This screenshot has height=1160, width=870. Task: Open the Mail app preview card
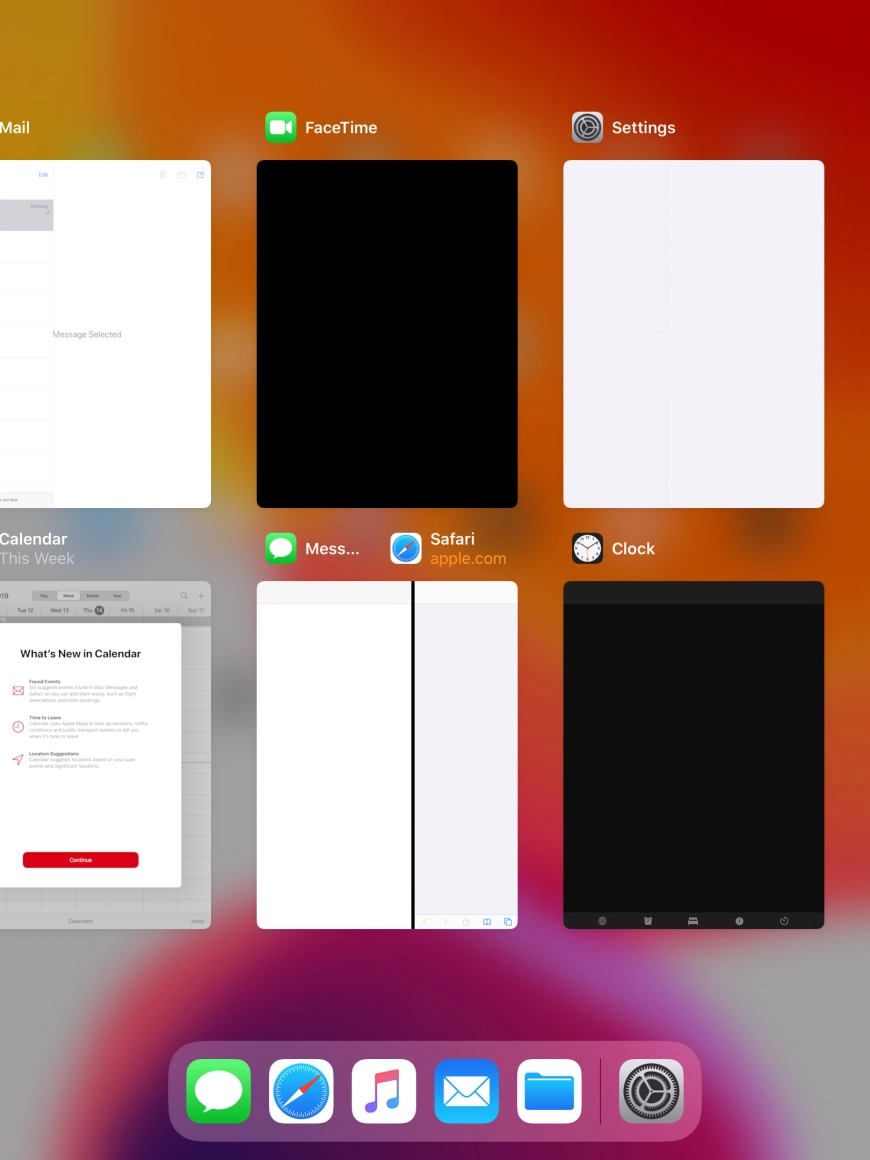coord(105,334)
